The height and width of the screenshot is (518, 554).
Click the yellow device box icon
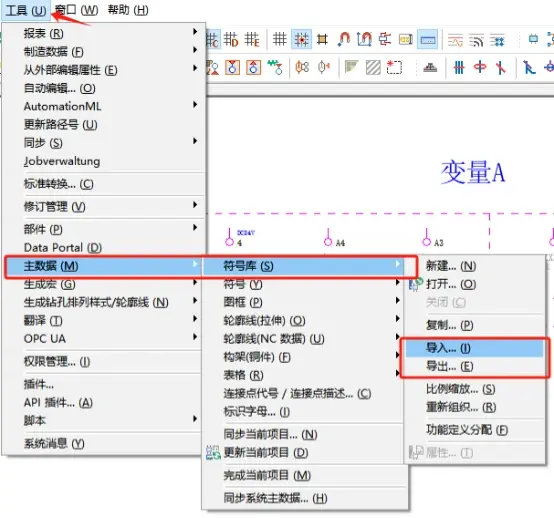coord(406,39)
